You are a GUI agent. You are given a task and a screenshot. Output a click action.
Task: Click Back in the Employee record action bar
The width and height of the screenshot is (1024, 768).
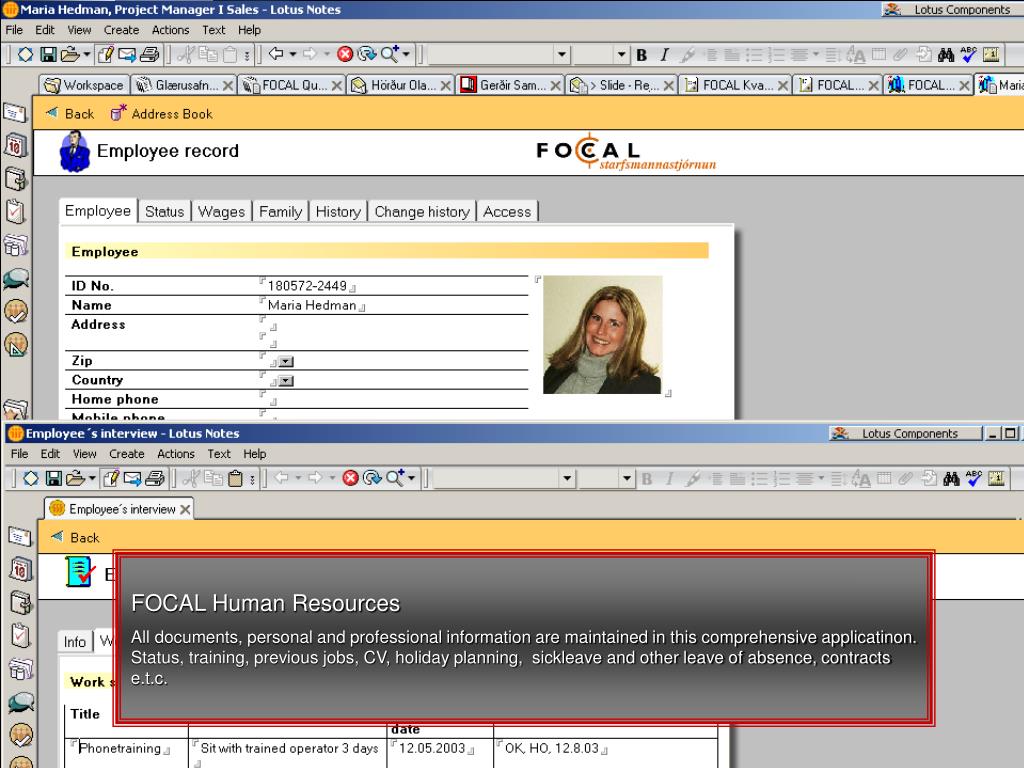pyautogui.click(x=71, y=114)
